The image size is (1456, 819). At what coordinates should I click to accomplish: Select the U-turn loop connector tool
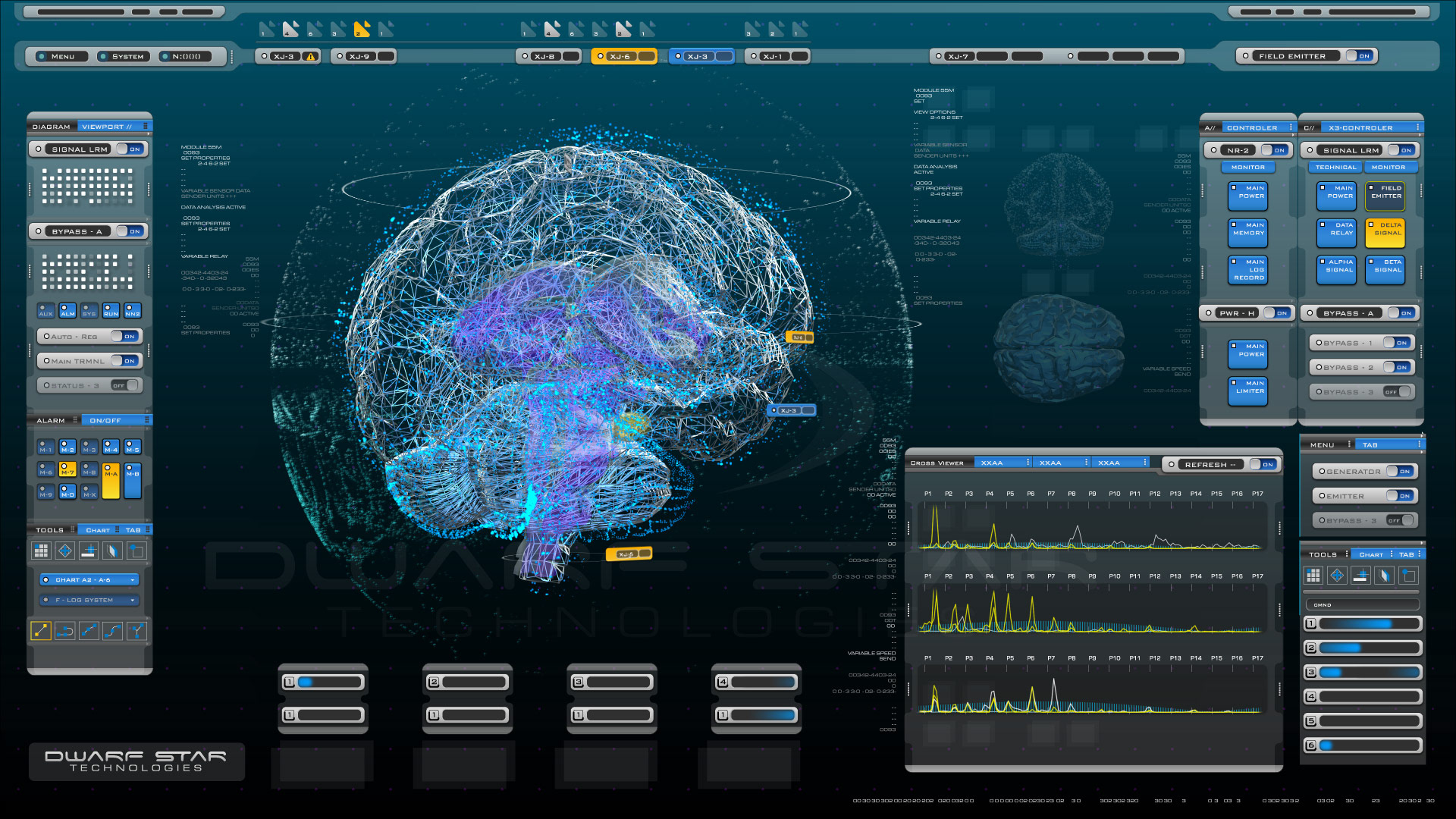(65, 630)
